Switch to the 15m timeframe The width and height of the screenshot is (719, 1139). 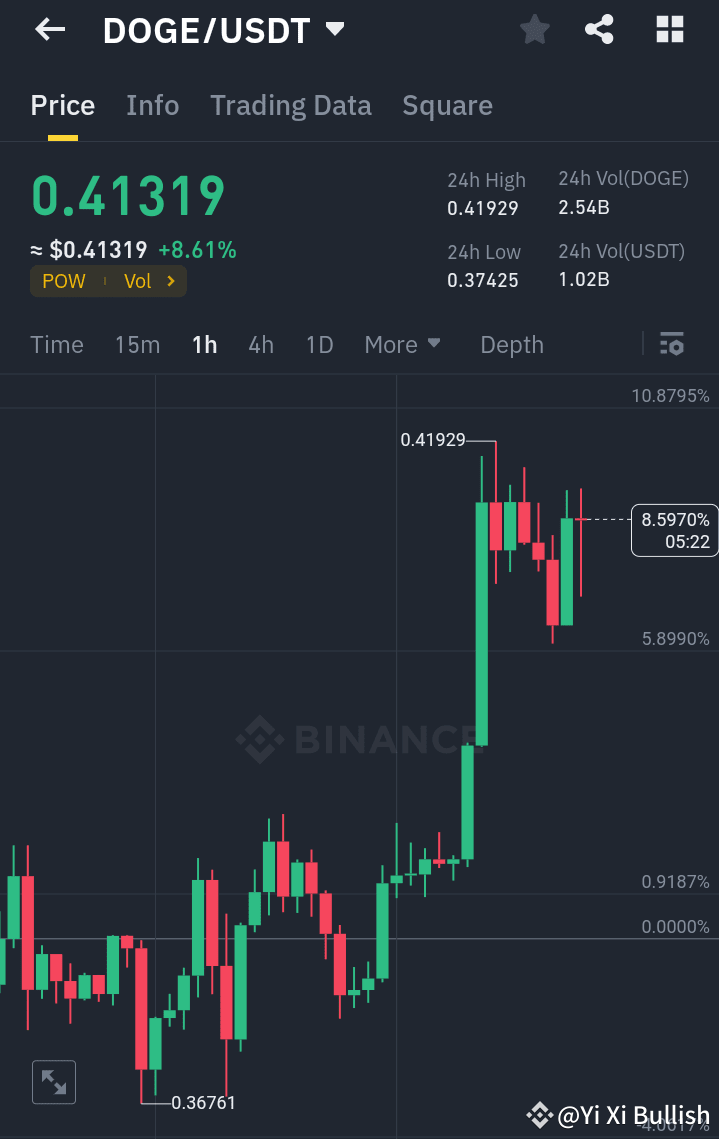[x=137, y=344]
